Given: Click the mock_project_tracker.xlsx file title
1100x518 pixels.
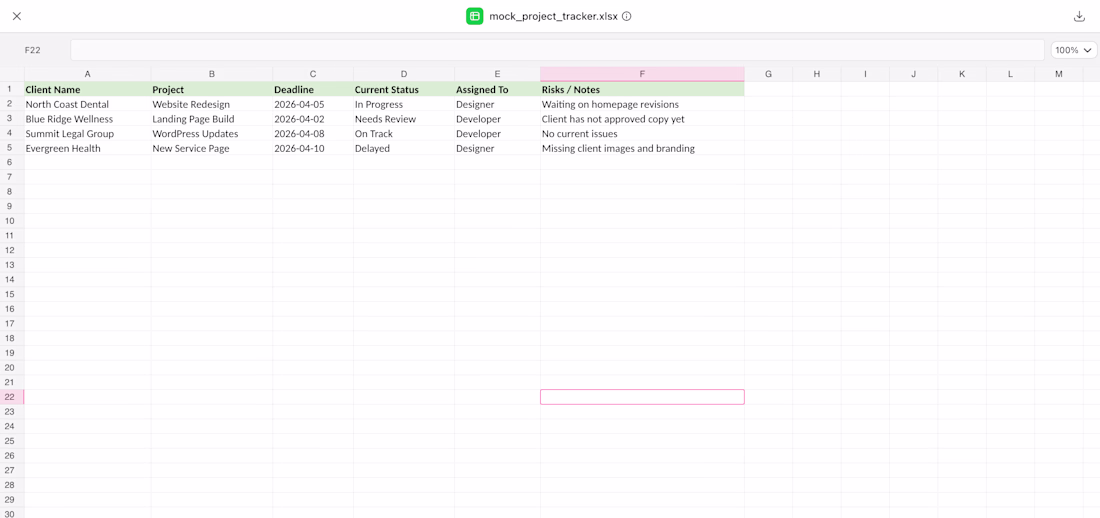Looking at the screenshot, I should [x=554, y=16].
